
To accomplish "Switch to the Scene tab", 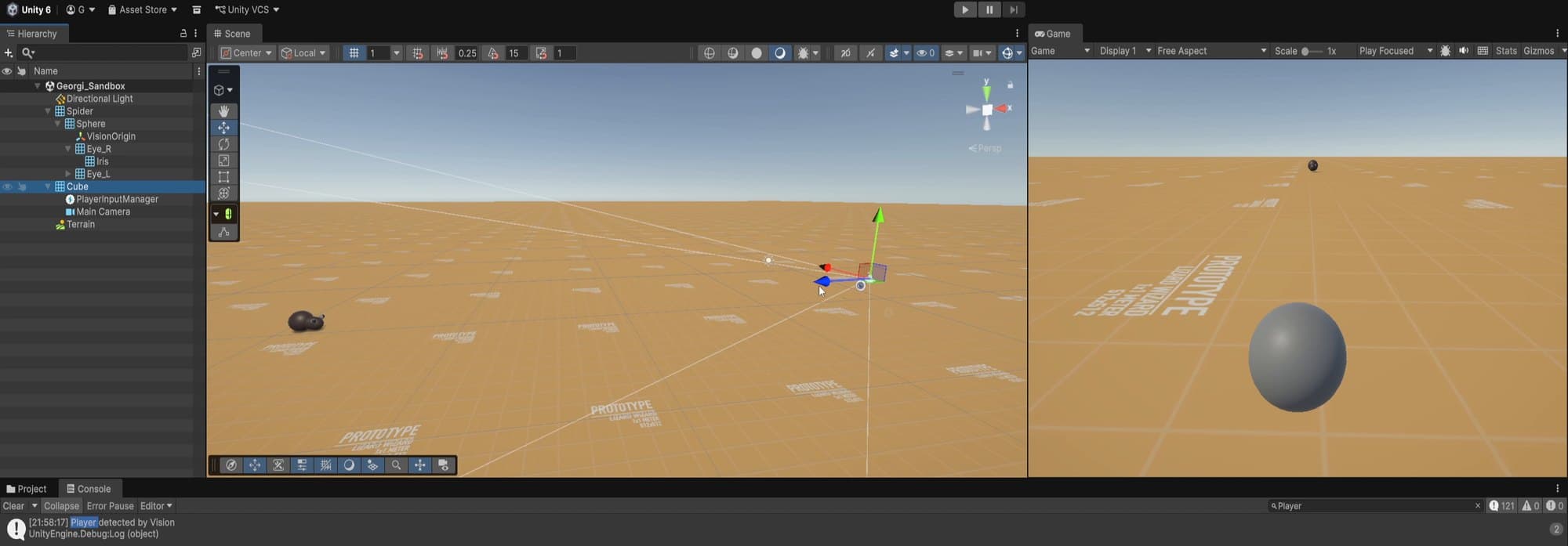I will click(x=233, y=34).
